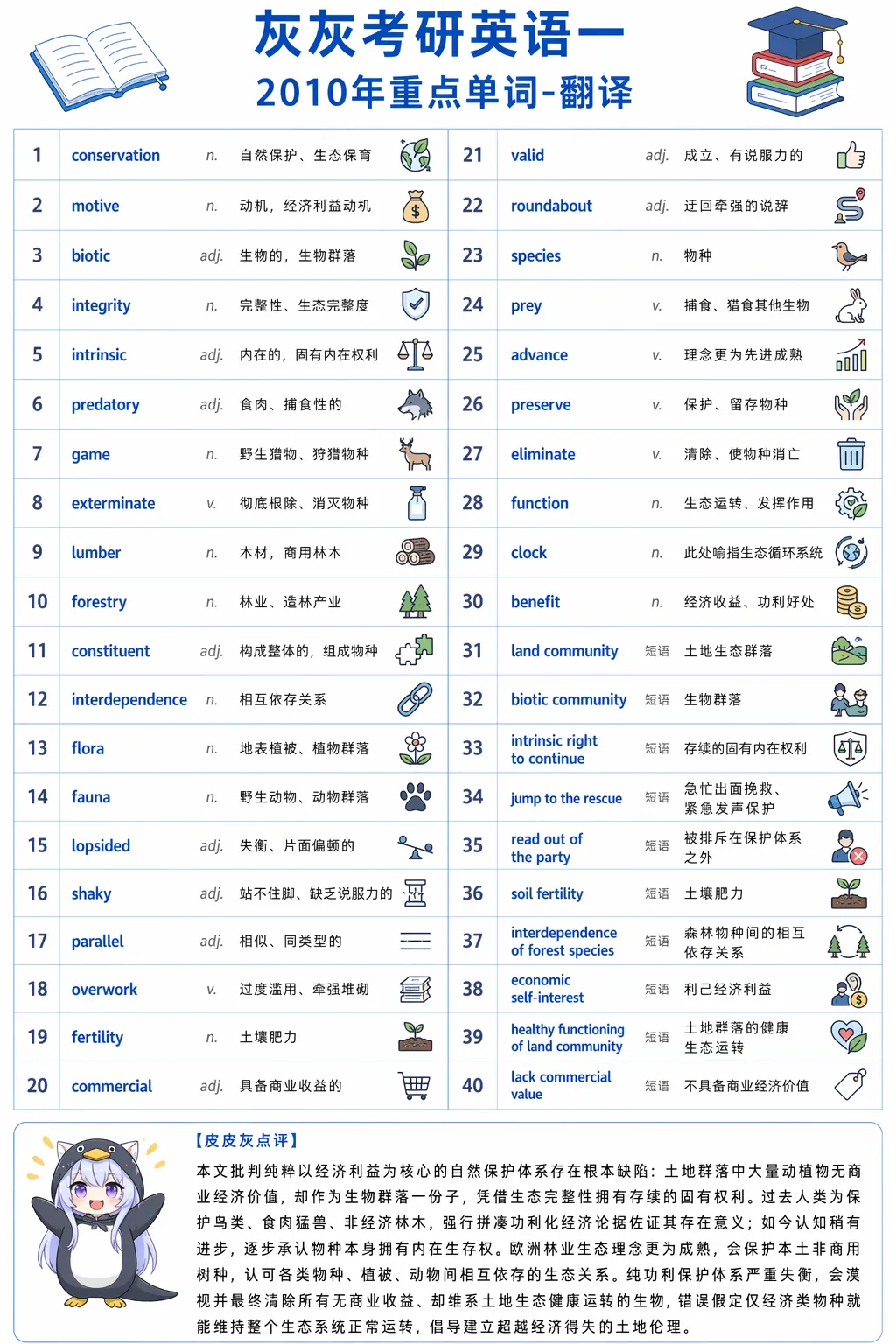Click the puzzle piece icon beside constituent

(x=415, y=650)
